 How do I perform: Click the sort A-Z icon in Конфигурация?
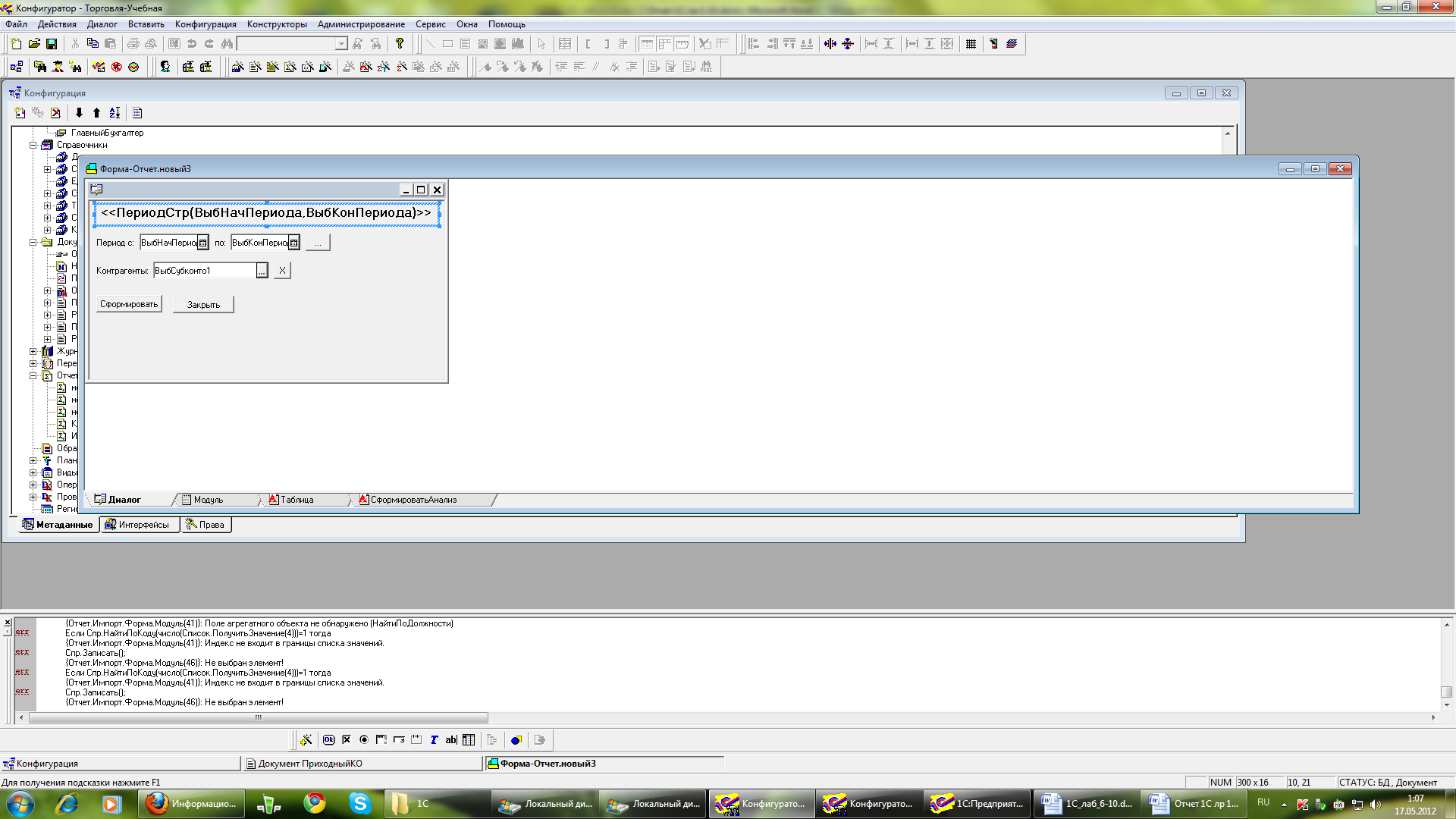pyautogui.click(x=115, y=113)
